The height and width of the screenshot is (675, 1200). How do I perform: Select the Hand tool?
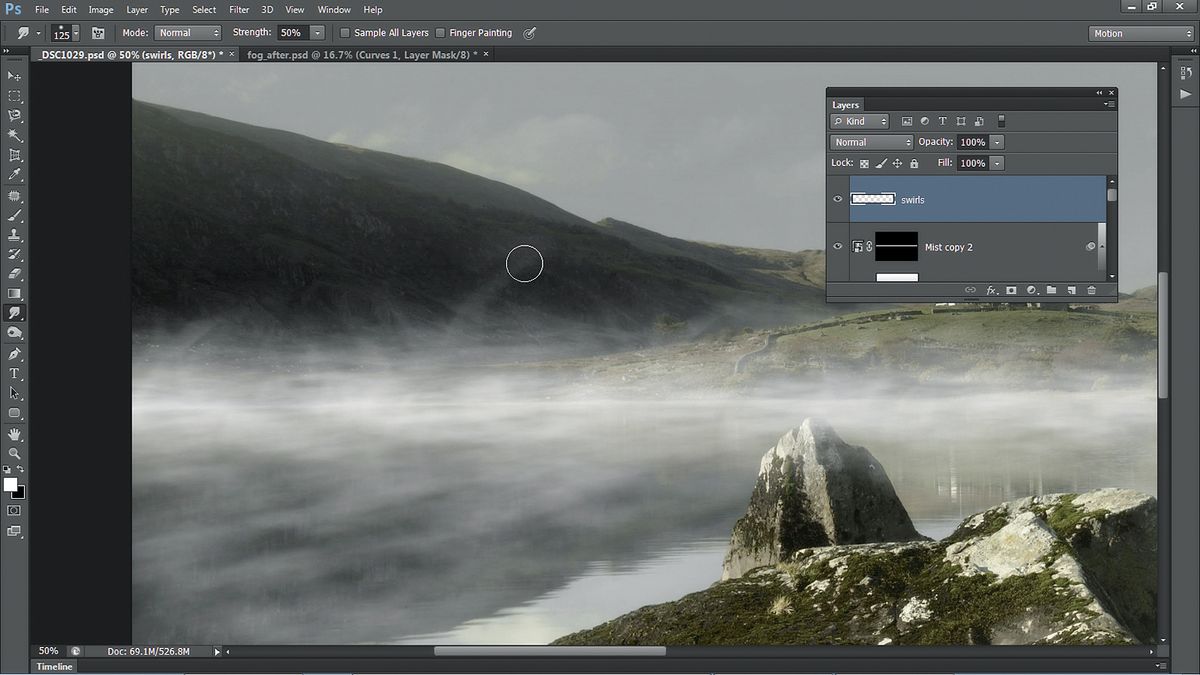(x=14, y=434)
